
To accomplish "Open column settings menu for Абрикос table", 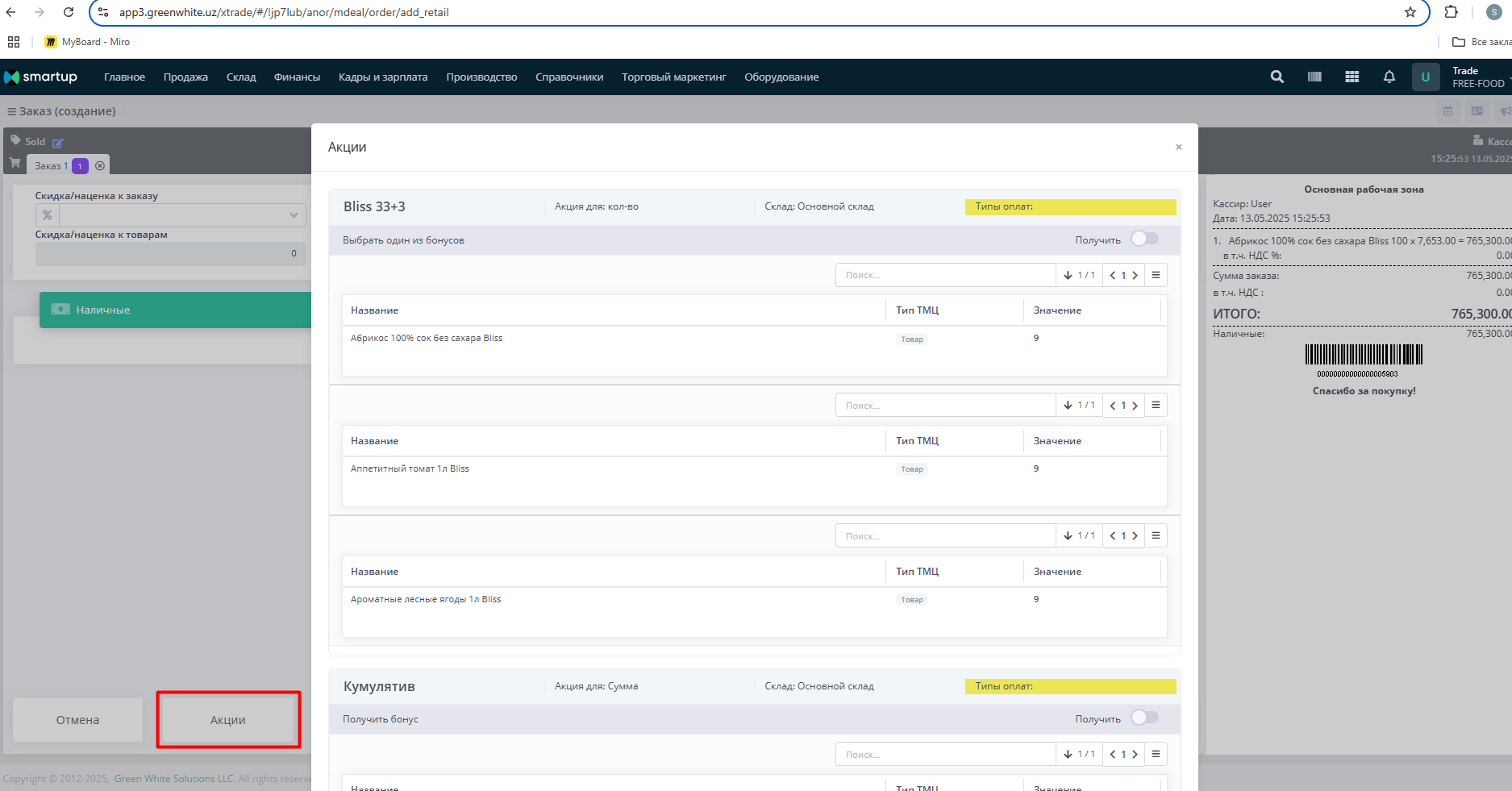I will (1156, 275).
